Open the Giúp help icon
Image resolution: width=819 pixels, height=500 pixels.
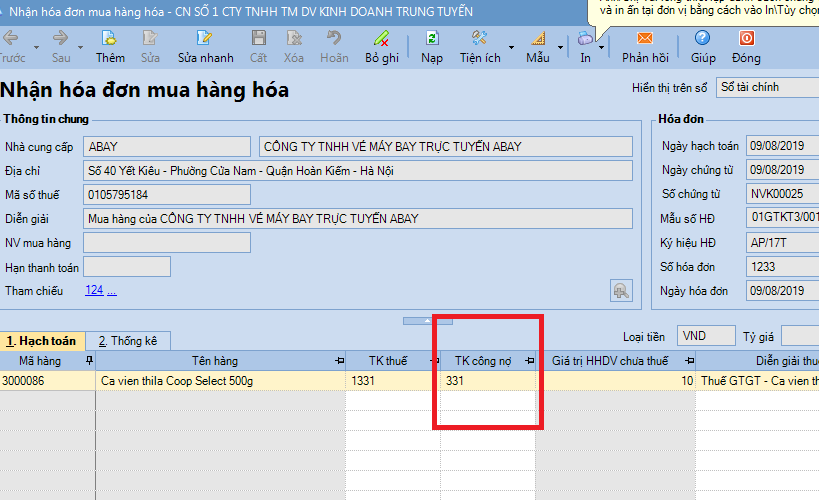pos(703,38)
